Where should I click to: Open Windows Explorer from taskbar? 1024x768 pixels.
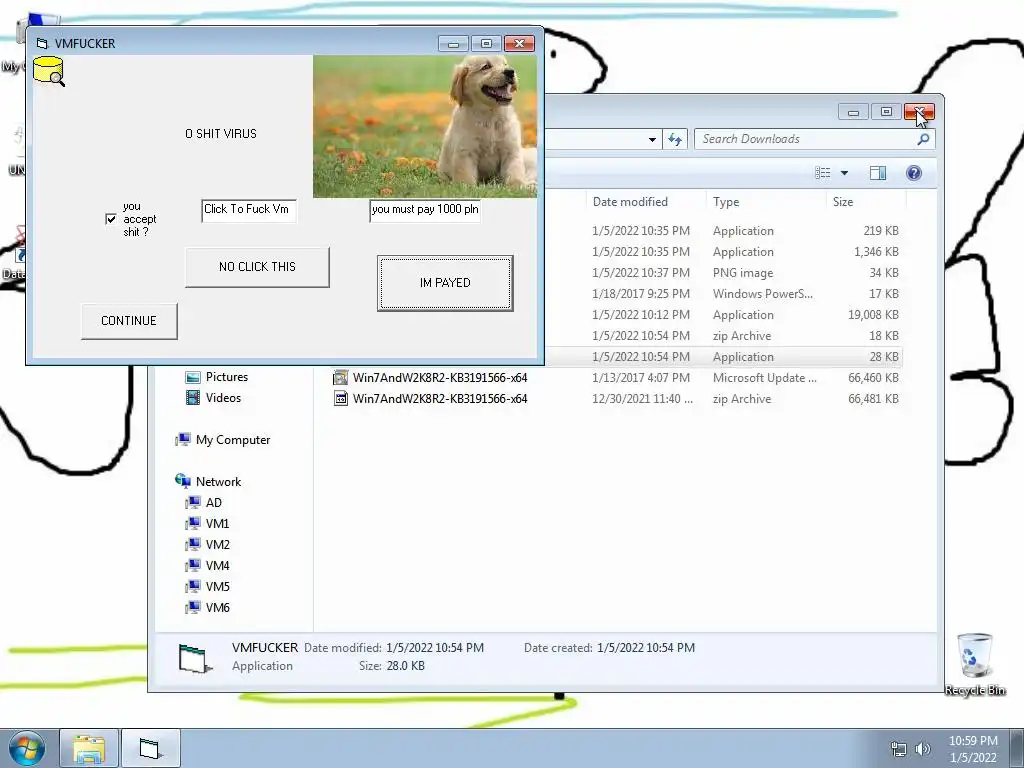pos(89,748)
